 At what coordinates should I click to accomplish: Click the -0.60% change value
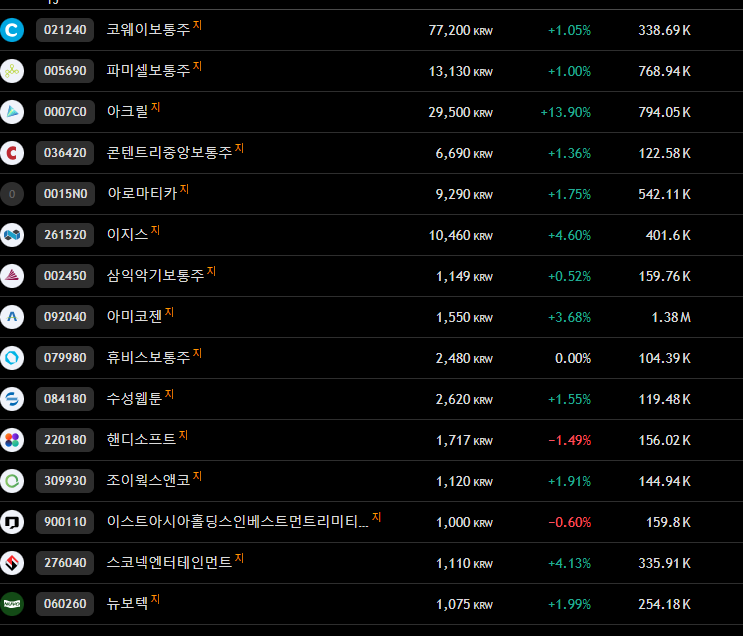click(x=570, y=523)
